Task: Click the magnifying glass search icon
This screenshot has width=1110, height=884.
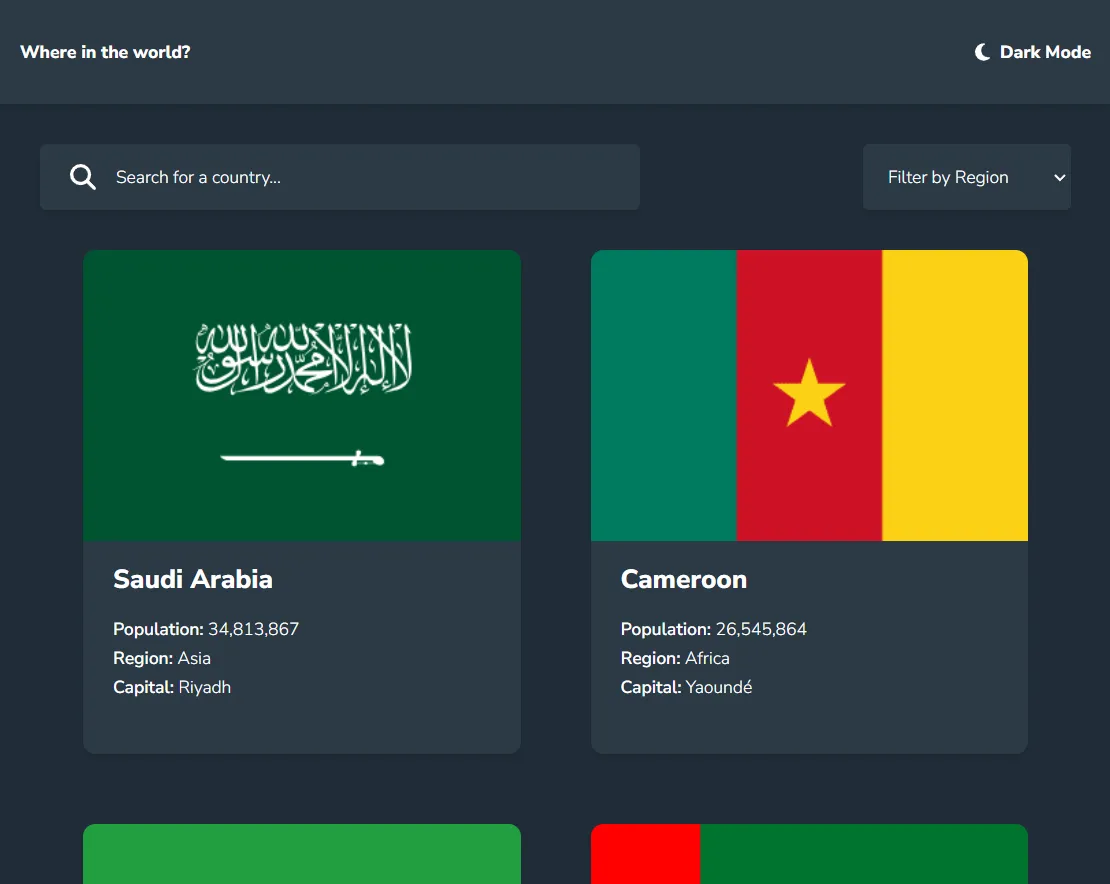Action: 83,177
